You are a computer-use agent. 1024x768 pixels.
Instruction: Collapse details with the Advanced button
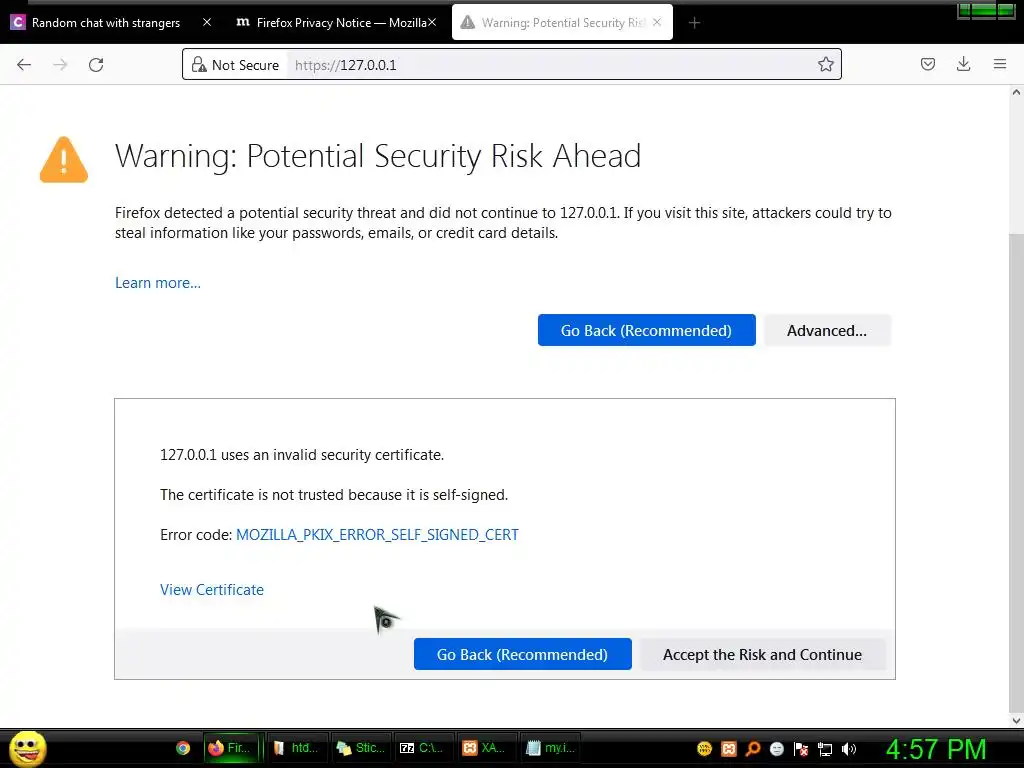point(826,331)
